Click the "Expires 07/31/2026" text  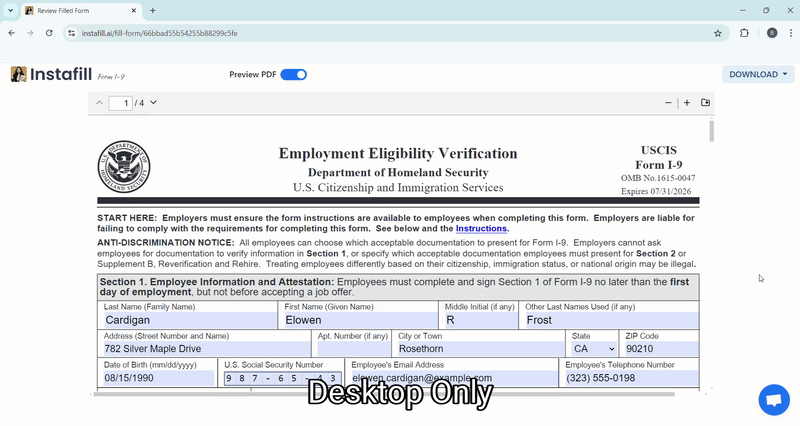click(x=656, y=191)
